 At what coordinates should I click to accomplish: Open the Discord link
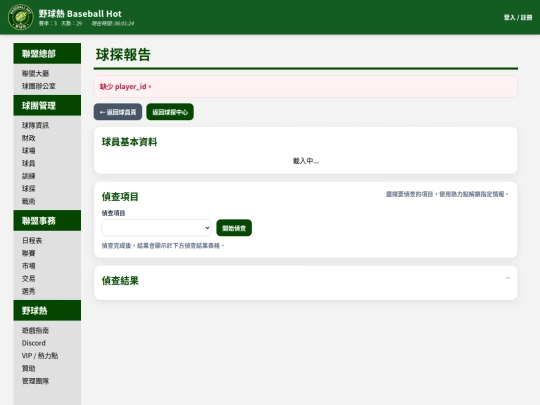pos(34,343)
